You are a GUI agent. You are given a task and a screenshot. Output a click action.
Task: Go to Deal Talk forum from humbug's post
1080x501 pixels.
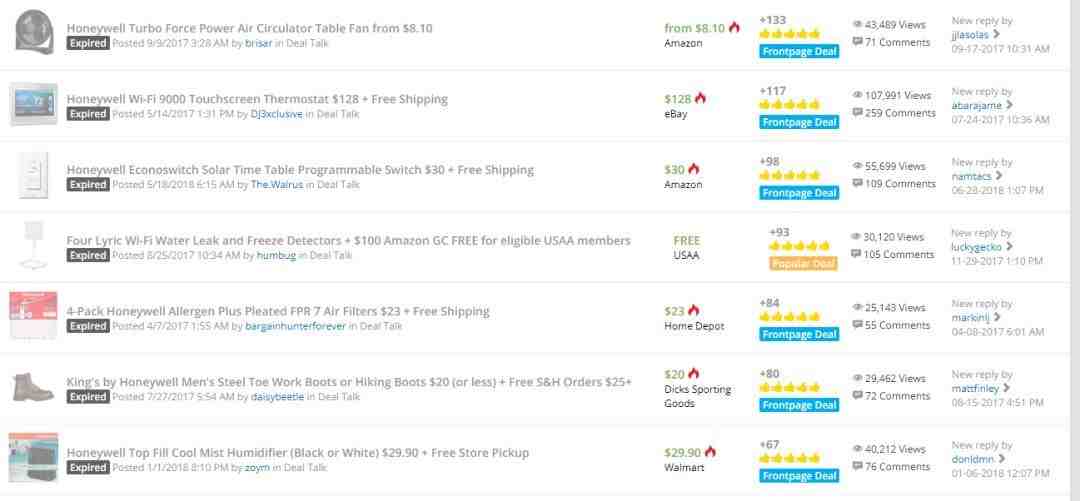pyautogui.click(x=331, y=255)
